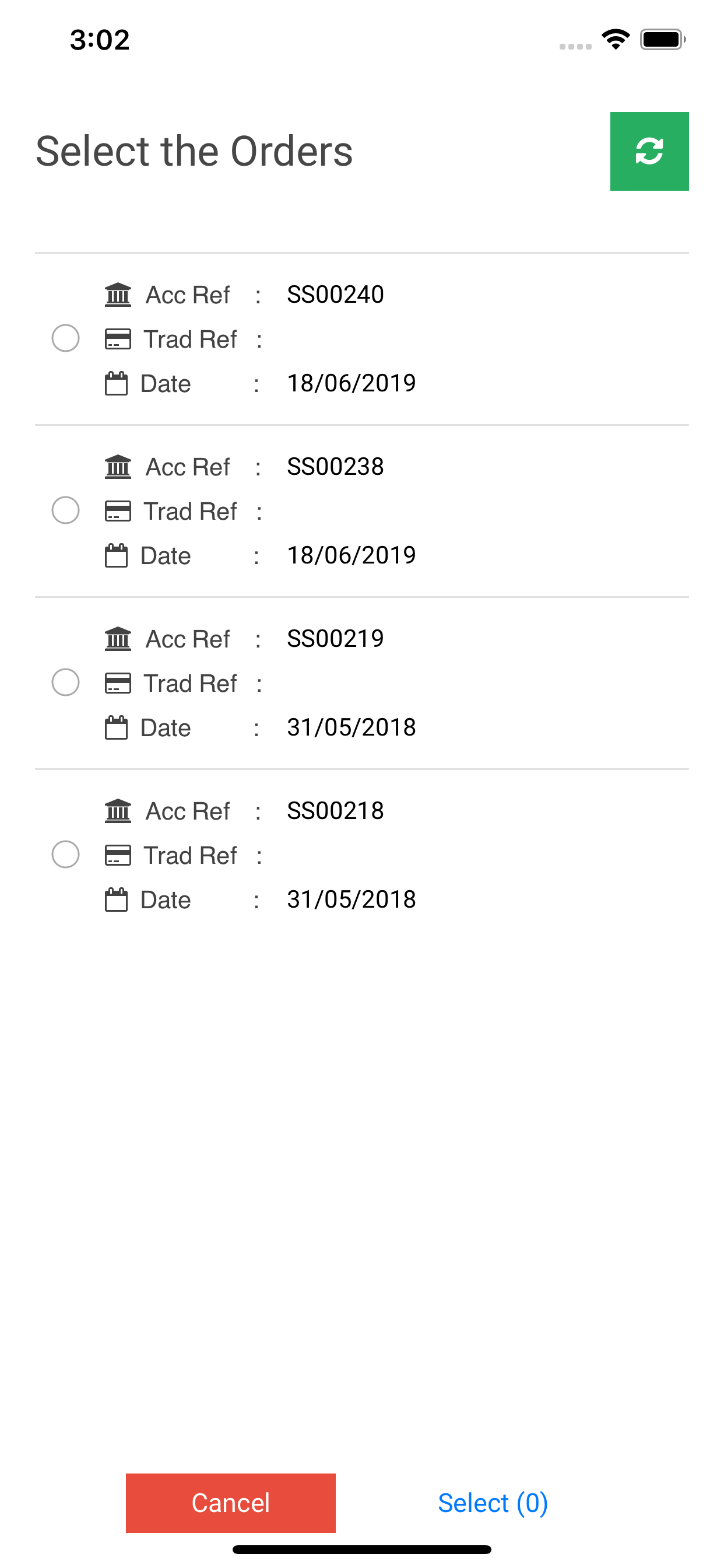This screenshot has width=724, height=1568.
Task: Click bank icon beside SS00219 Acc Ref
Action: coord(117,639)
